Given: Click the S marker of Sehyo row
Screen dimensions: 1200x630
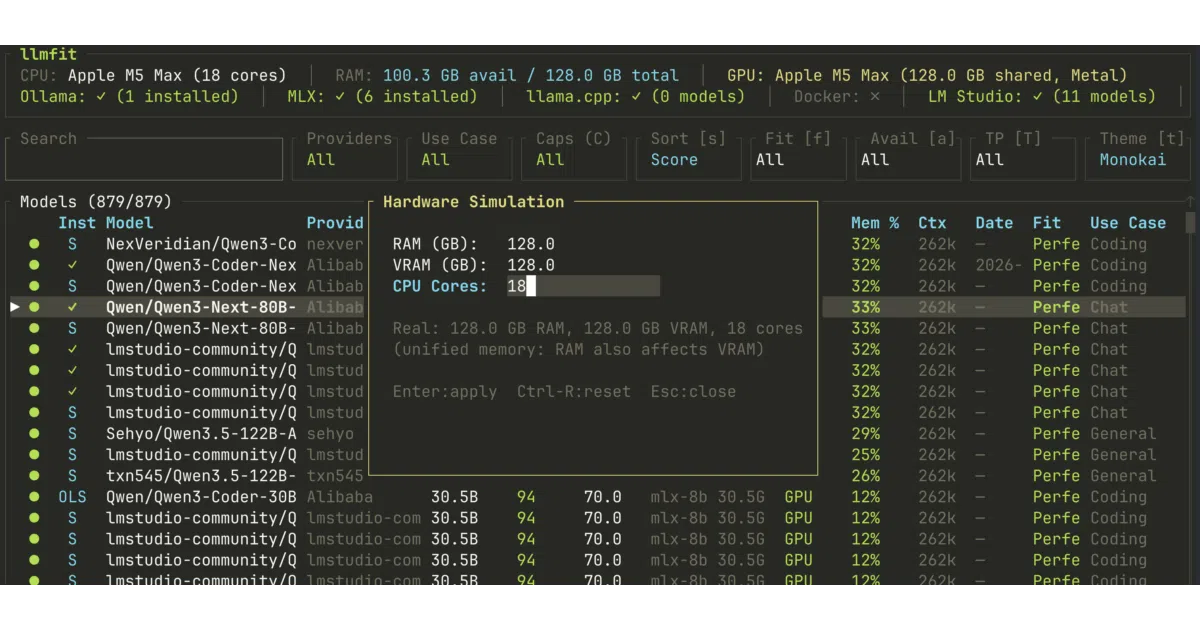Looking at the screenshot, I should click(x=72, y=433).
